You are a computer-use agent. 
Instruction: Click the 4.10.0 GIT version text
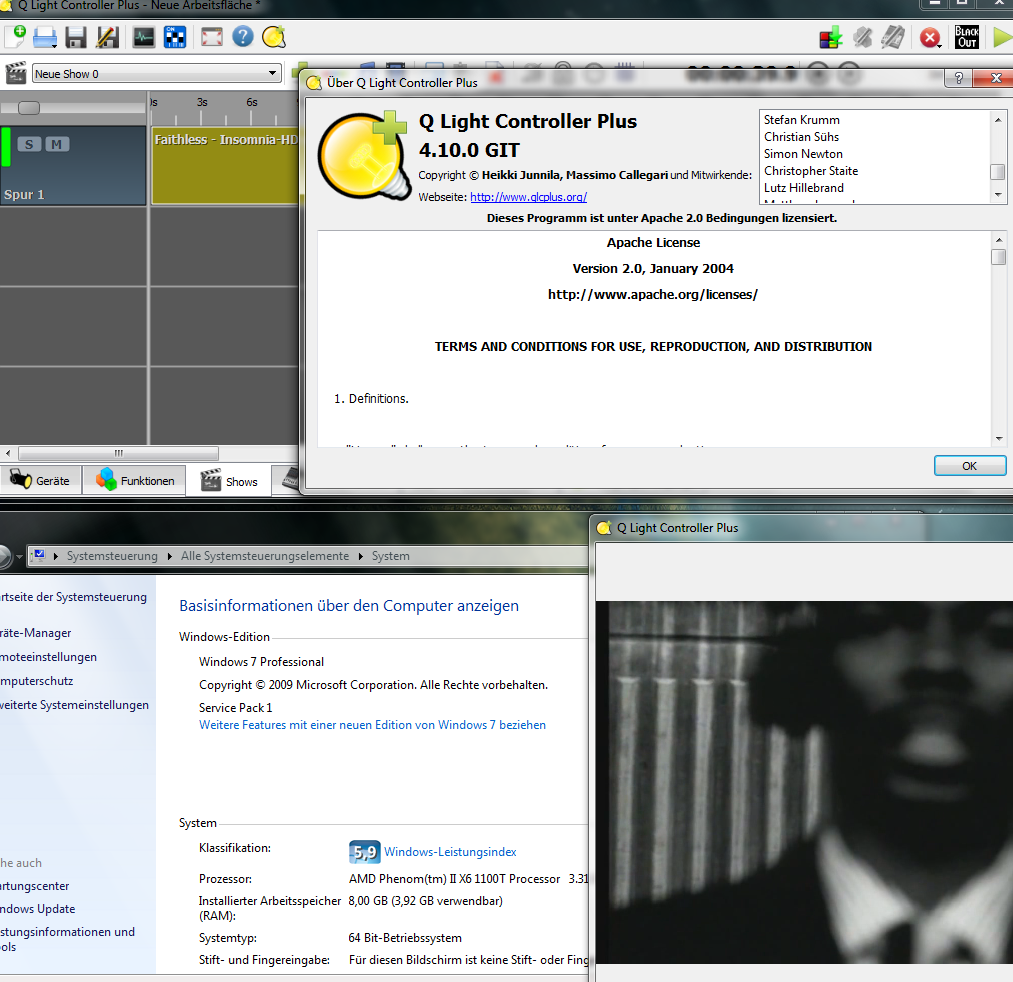(x=469, y=151)
